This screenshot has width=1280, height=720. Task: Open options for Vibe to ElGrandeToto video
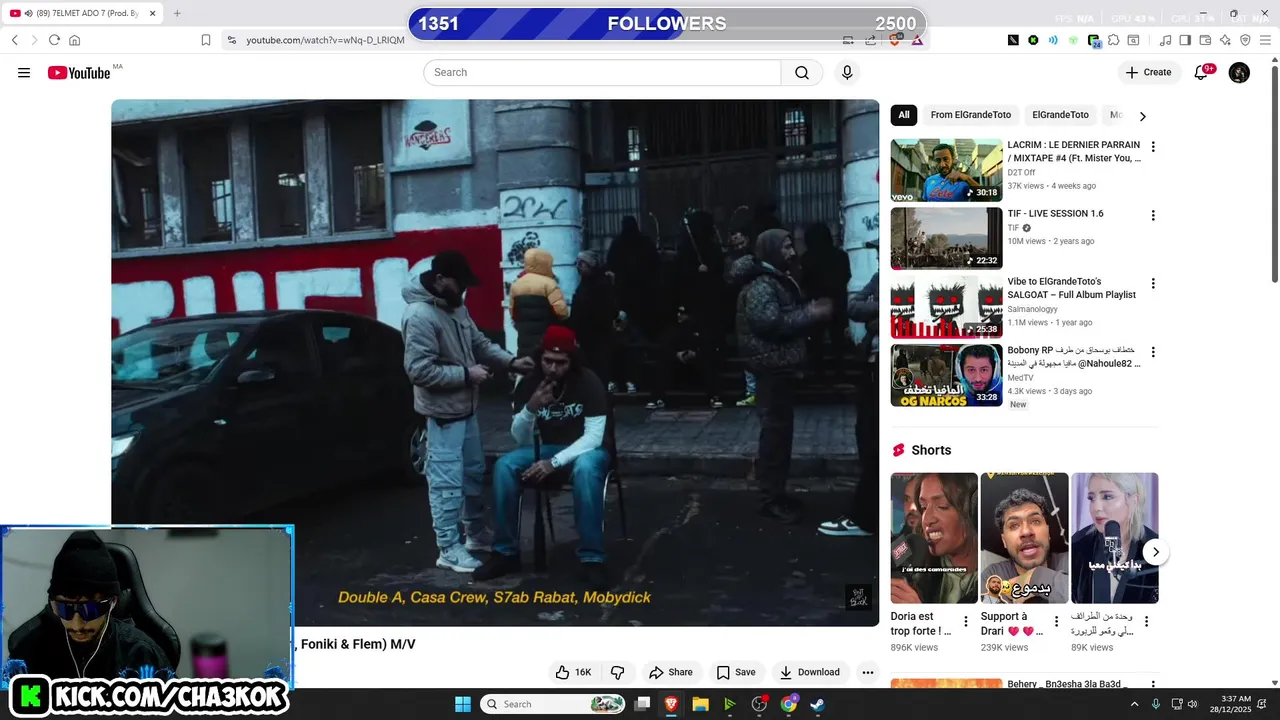[x=1153, y=284]
